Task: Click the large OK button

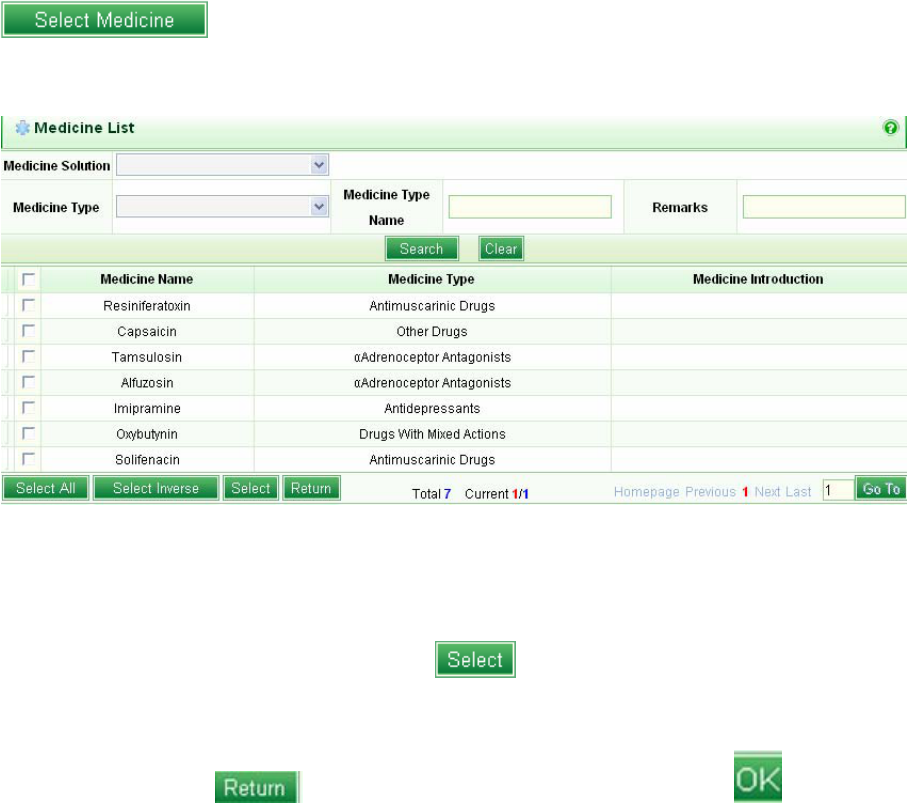Action: tap(758, 778)
